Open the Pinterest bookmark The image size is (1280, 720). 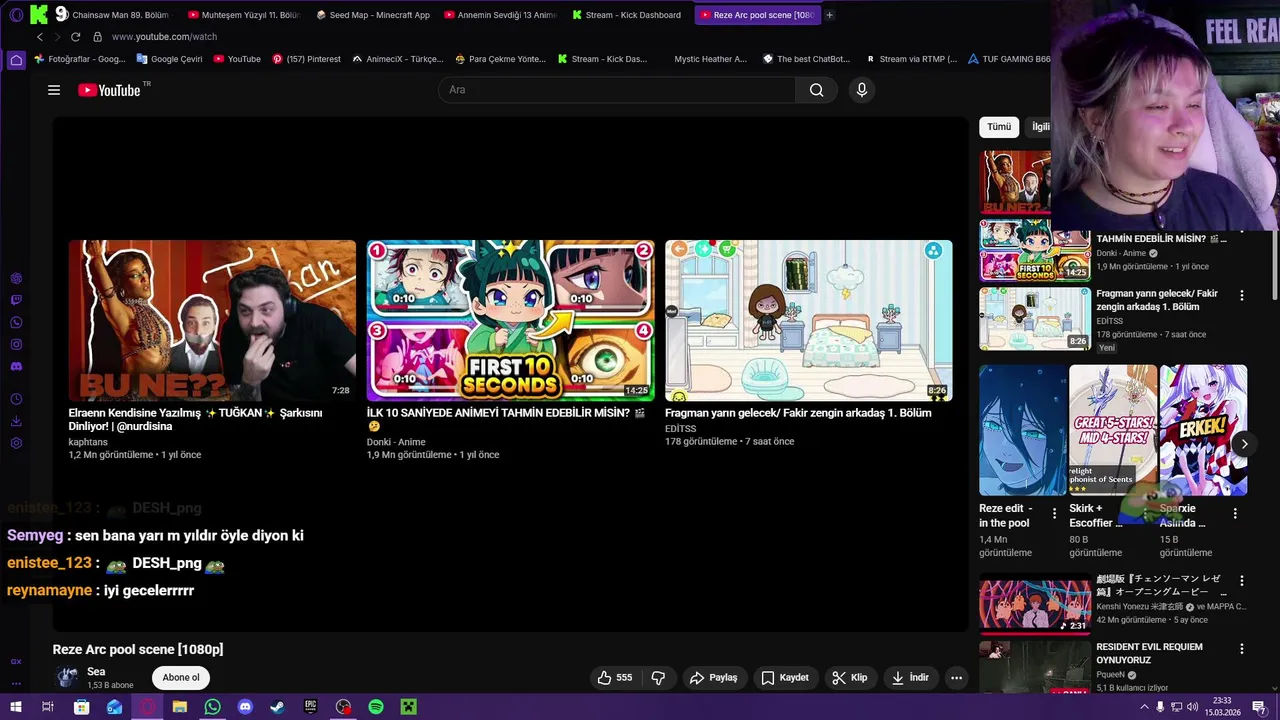point(307,59)
